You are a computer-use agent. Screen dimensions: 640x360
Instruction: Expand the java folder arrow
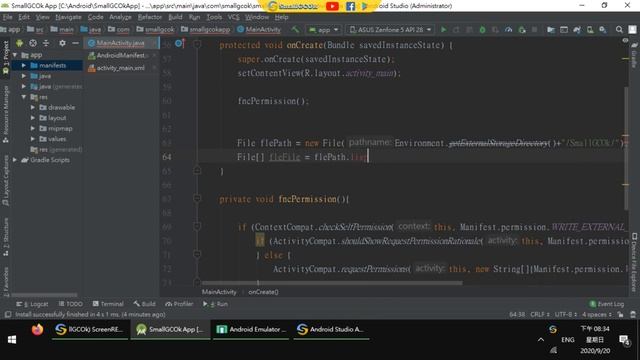point(24,76)
